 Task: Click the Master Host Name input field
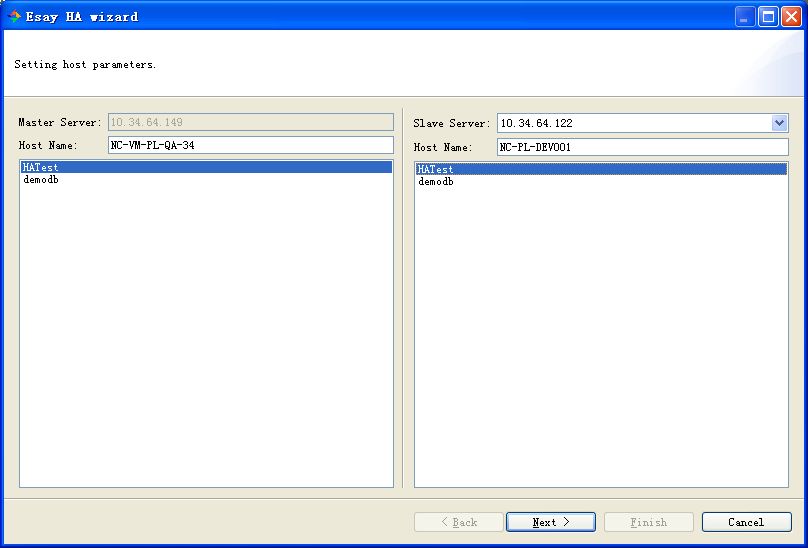click(250, 145)
